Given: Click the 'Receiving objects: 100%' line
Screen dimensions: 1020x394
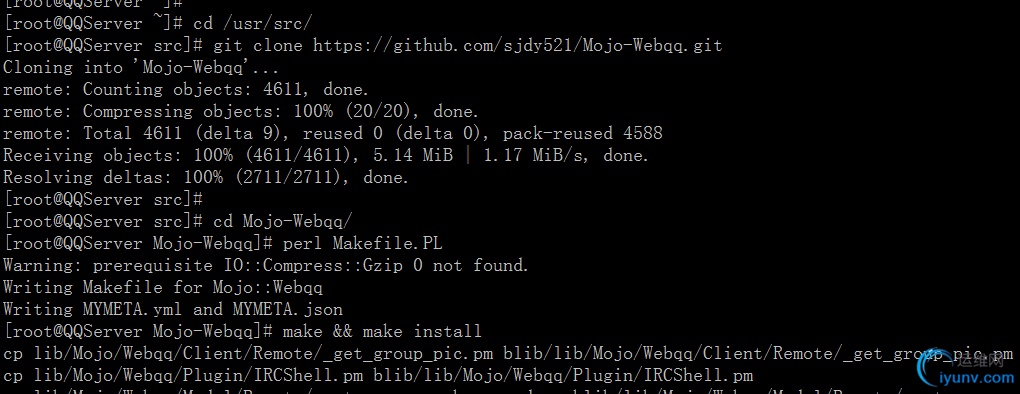Looking at the screenshot, I should tap(326, 155).
